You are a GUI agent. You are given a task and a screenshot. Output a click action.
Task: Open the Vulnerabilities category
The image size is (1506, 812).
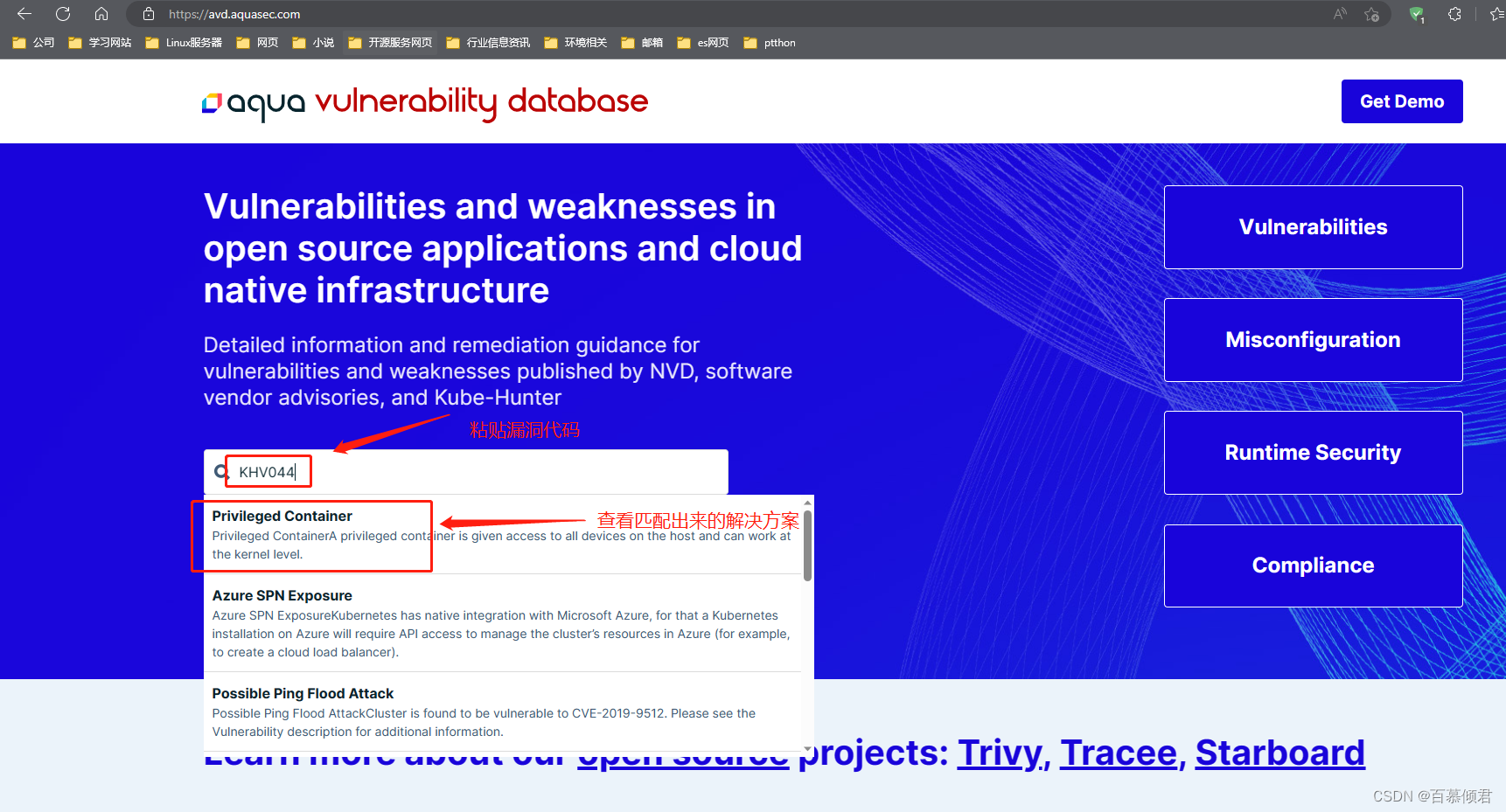point(1313,227)
